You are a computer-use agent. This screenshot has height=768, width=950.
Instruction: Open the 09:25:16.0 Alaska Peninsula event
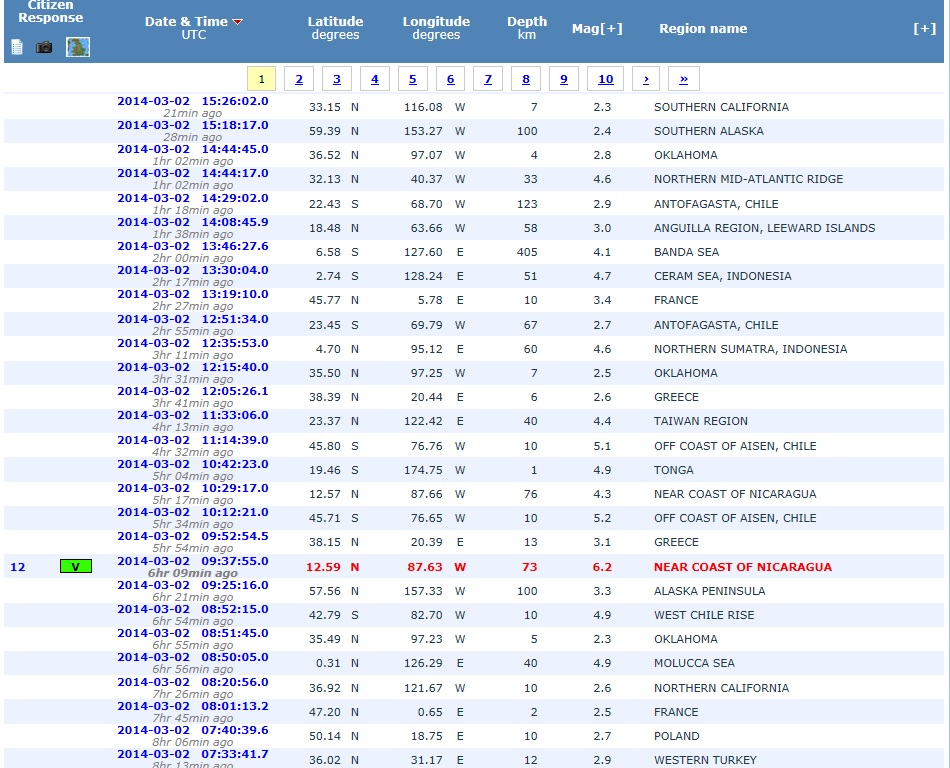(193, 585)
